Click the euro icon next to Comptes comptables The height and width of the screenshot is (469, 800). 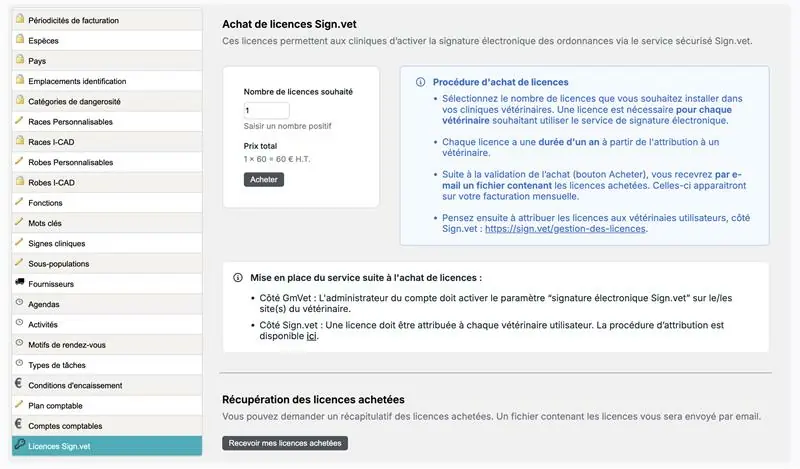tap(19, 425)
